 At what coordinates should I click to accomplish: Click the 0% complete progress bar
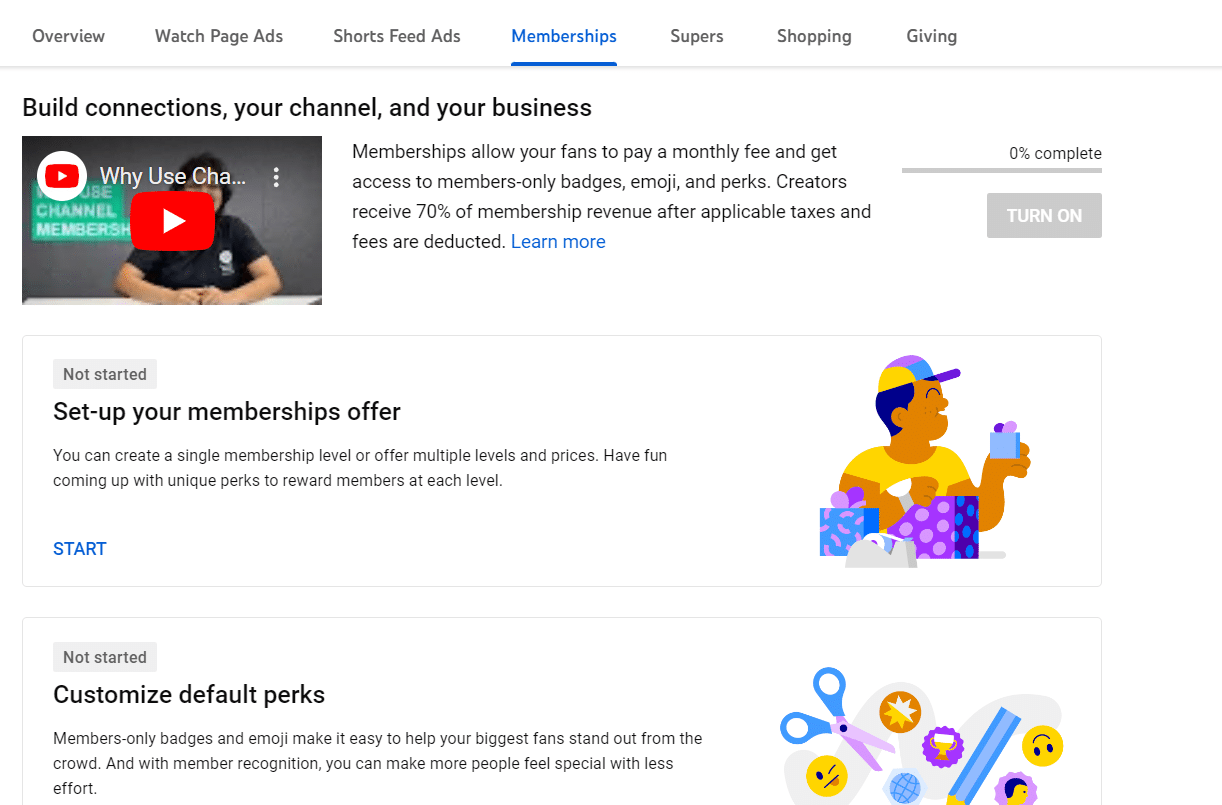1001,168
